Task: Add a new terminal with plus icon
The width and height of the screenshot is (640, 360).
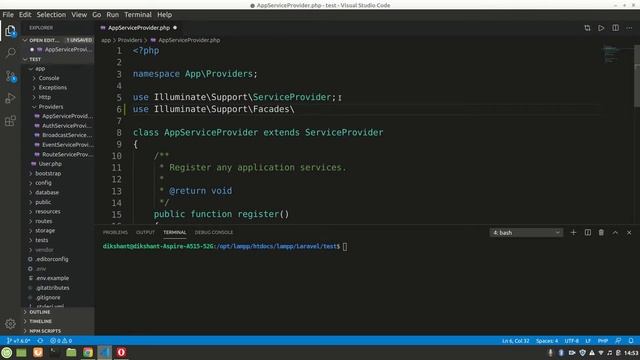Action: pos(573,232)
